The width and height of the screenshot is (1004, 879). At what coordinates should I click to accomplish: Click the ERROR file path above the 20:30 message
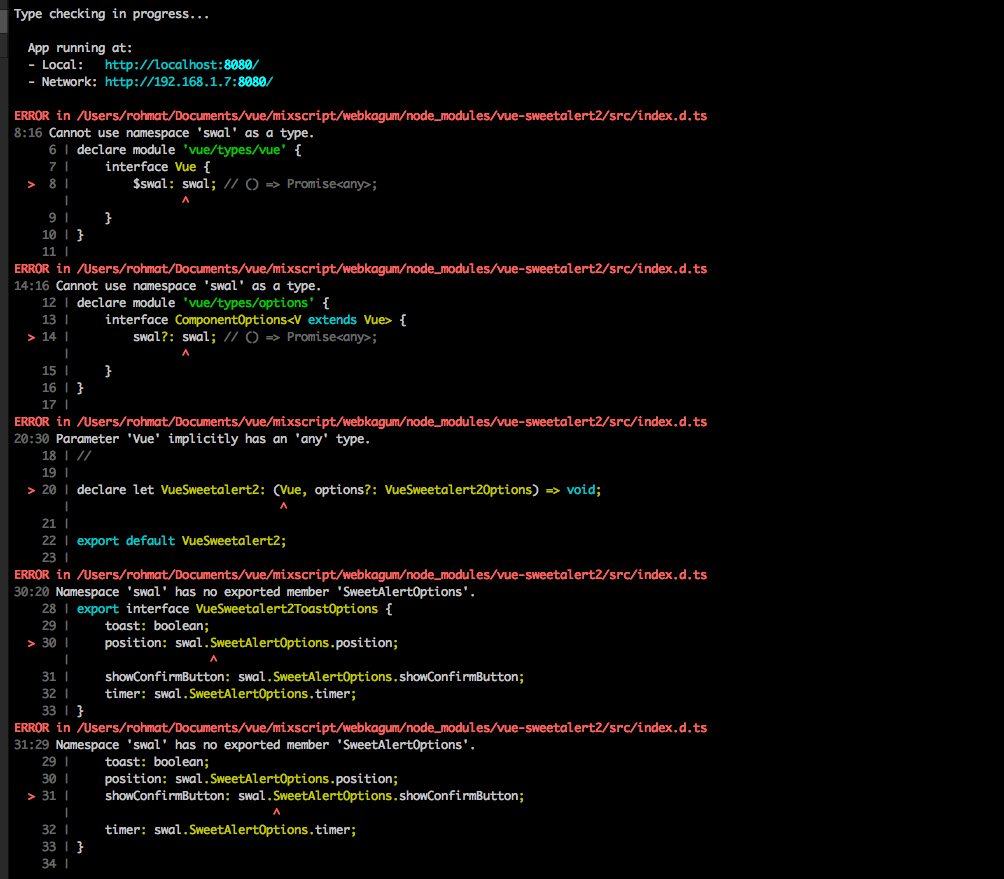click(392, 422)
